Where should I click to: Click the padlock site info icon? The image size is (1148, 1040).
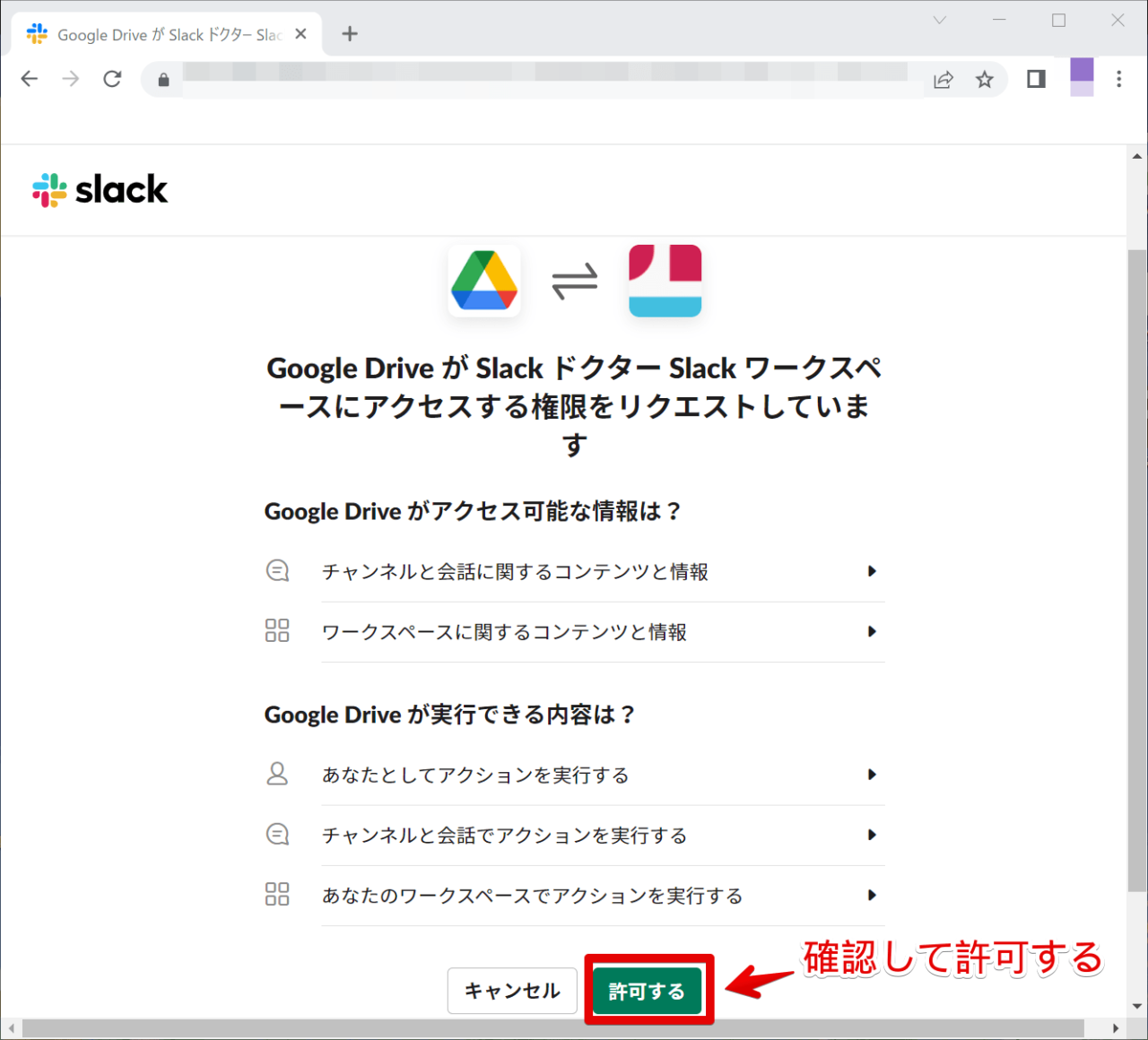163,80
